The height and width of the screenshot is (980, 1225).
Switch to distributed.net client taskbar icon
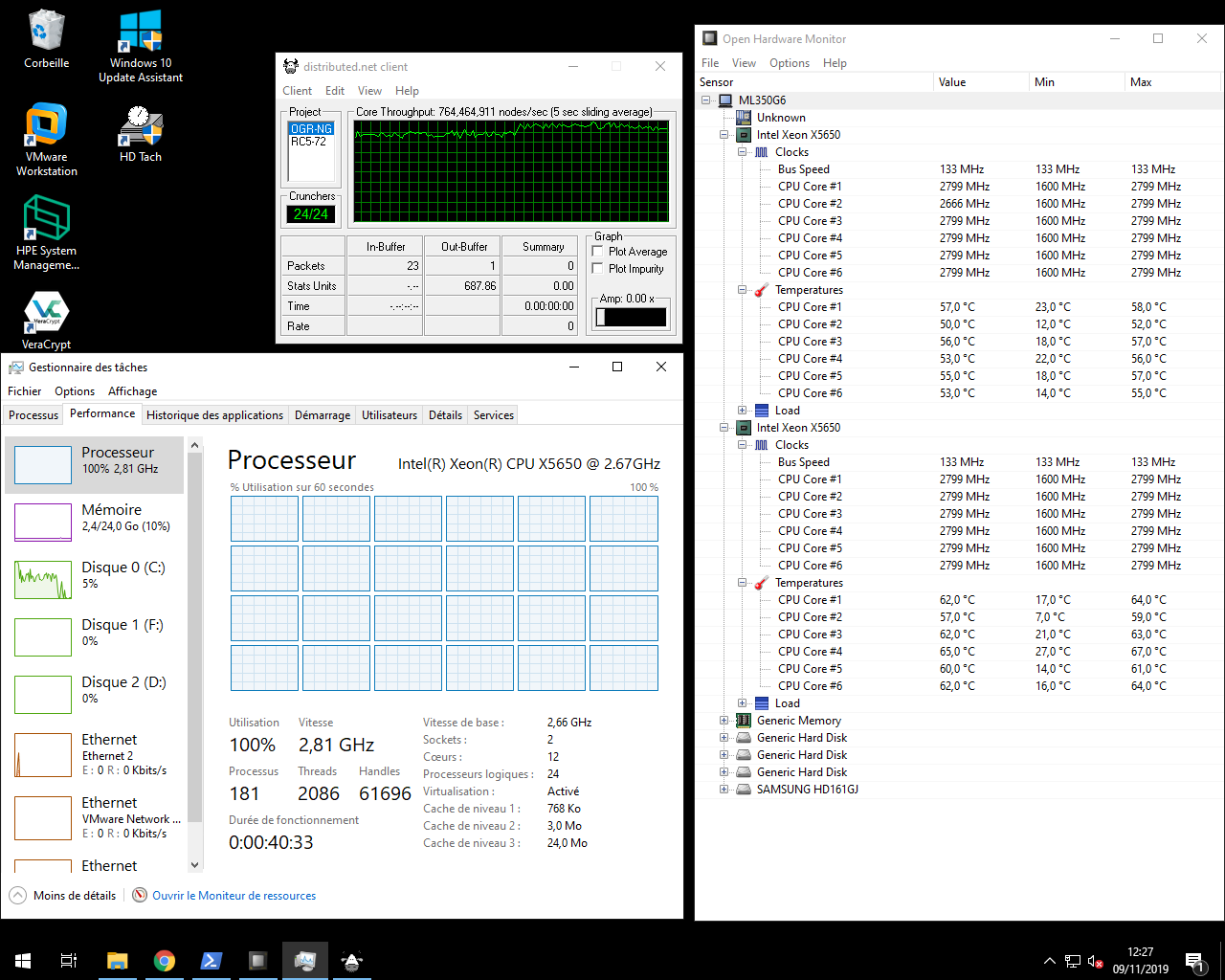point(351,960)
